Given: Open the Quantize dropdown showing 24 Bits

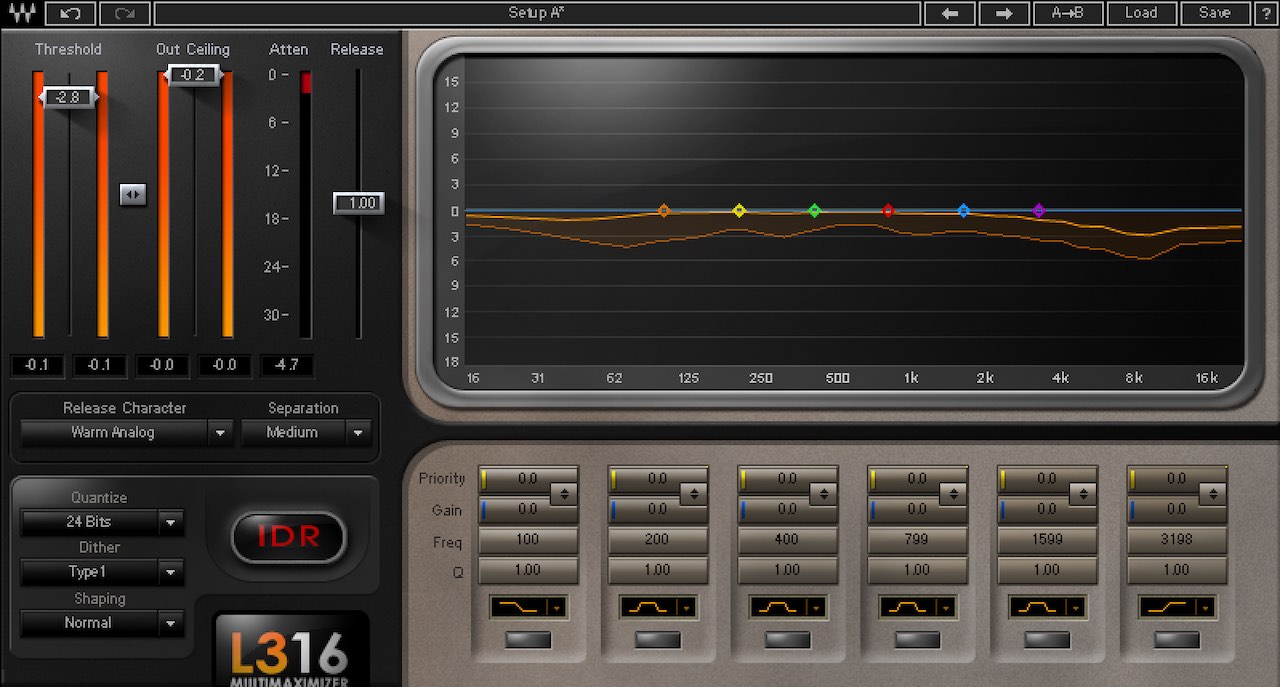Looking at the screenshot, I should 102,522.
